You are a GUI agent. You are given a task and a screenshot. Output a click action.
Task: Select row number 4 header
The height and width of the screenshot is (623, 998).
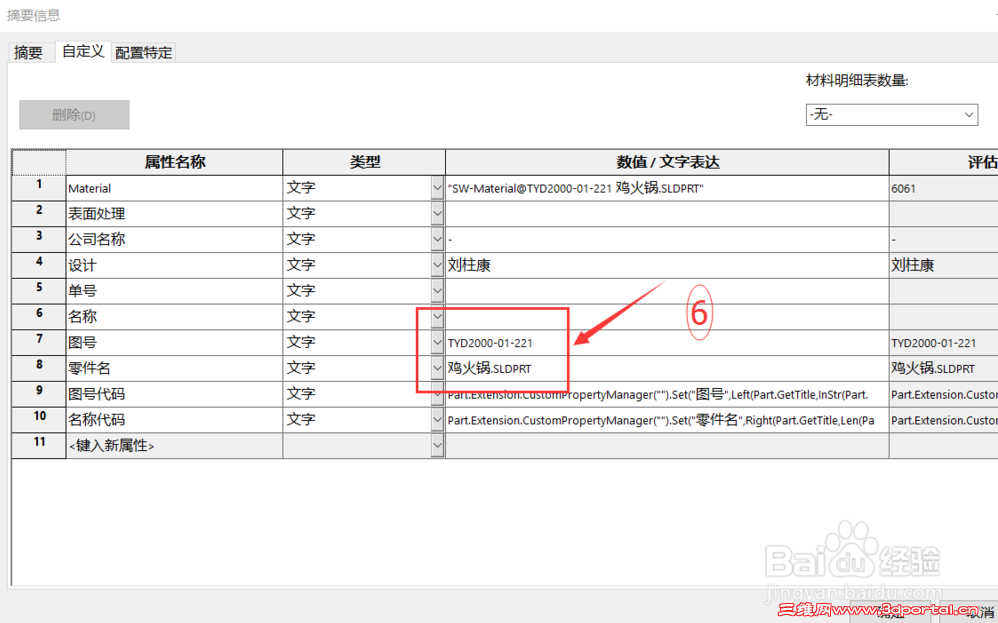[x=39, y=265]
